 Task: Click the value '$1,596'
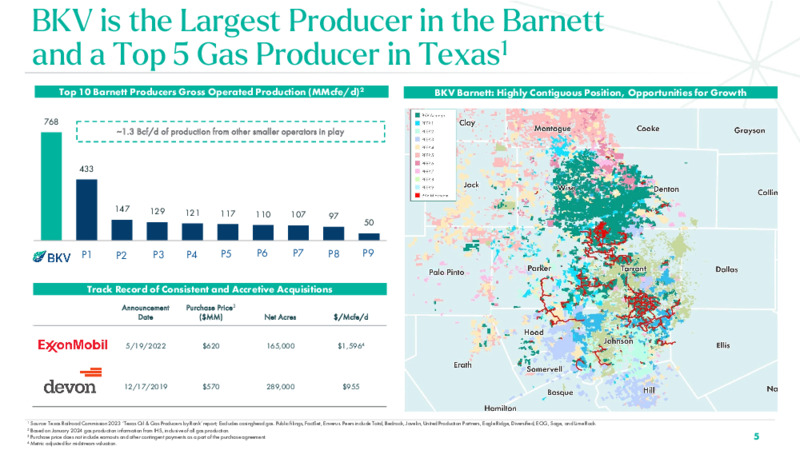pos(351,346)
